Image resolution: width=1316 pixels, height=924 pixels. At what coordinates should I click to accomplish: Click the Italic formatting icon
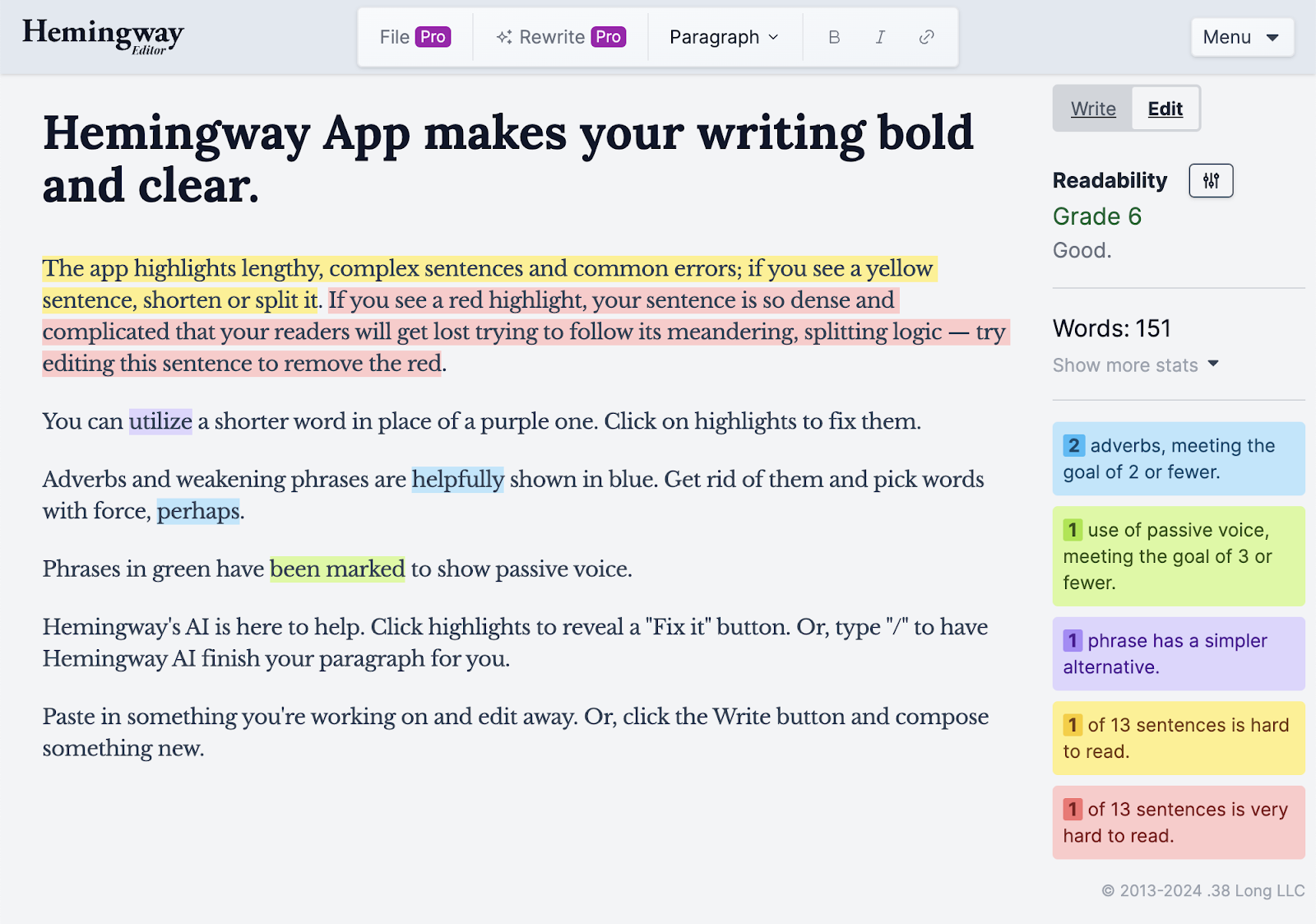pyautogui.click(x=880, y=37)
